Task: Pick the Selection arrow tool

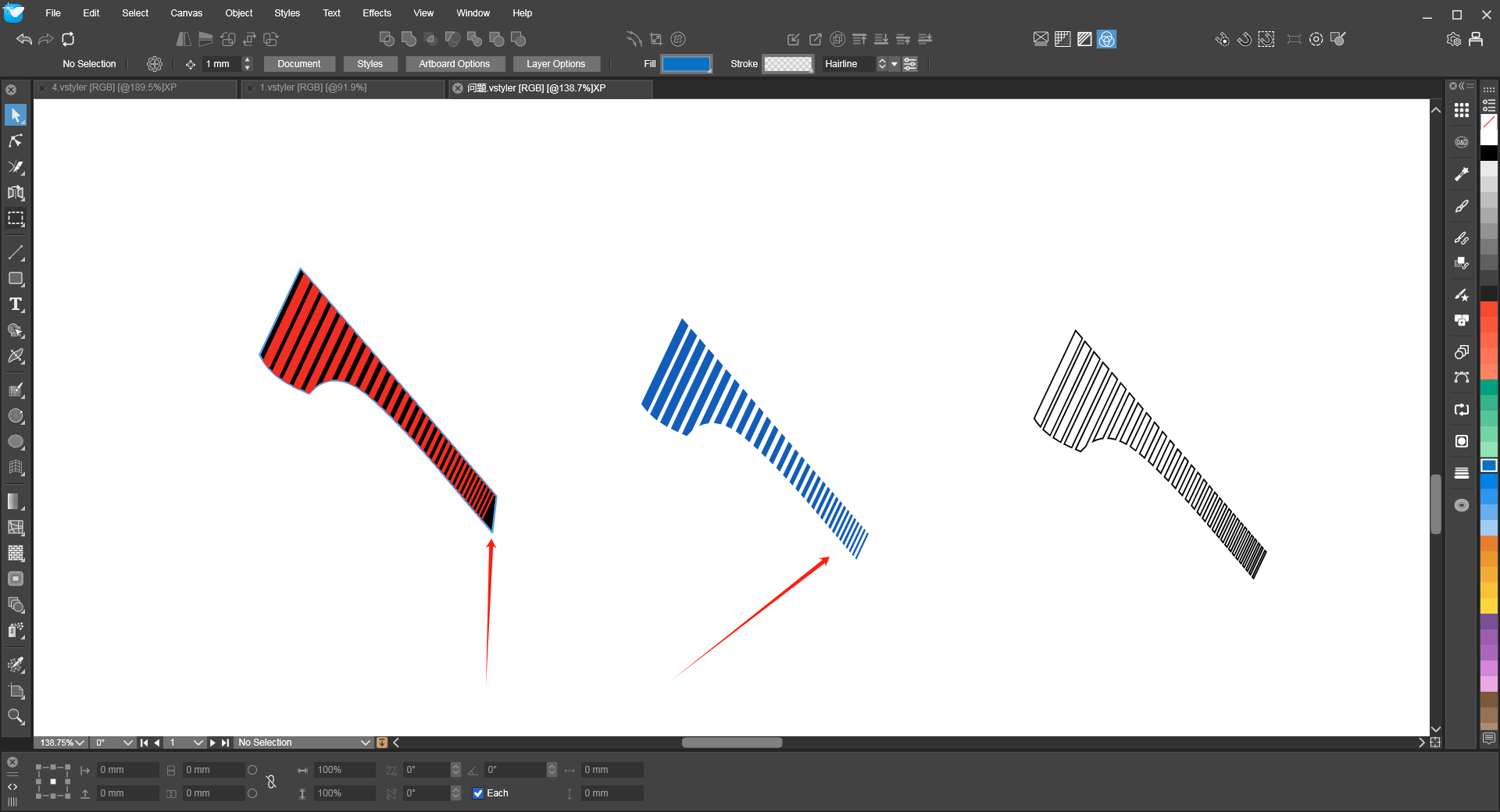Action: [x=16, y=115]
